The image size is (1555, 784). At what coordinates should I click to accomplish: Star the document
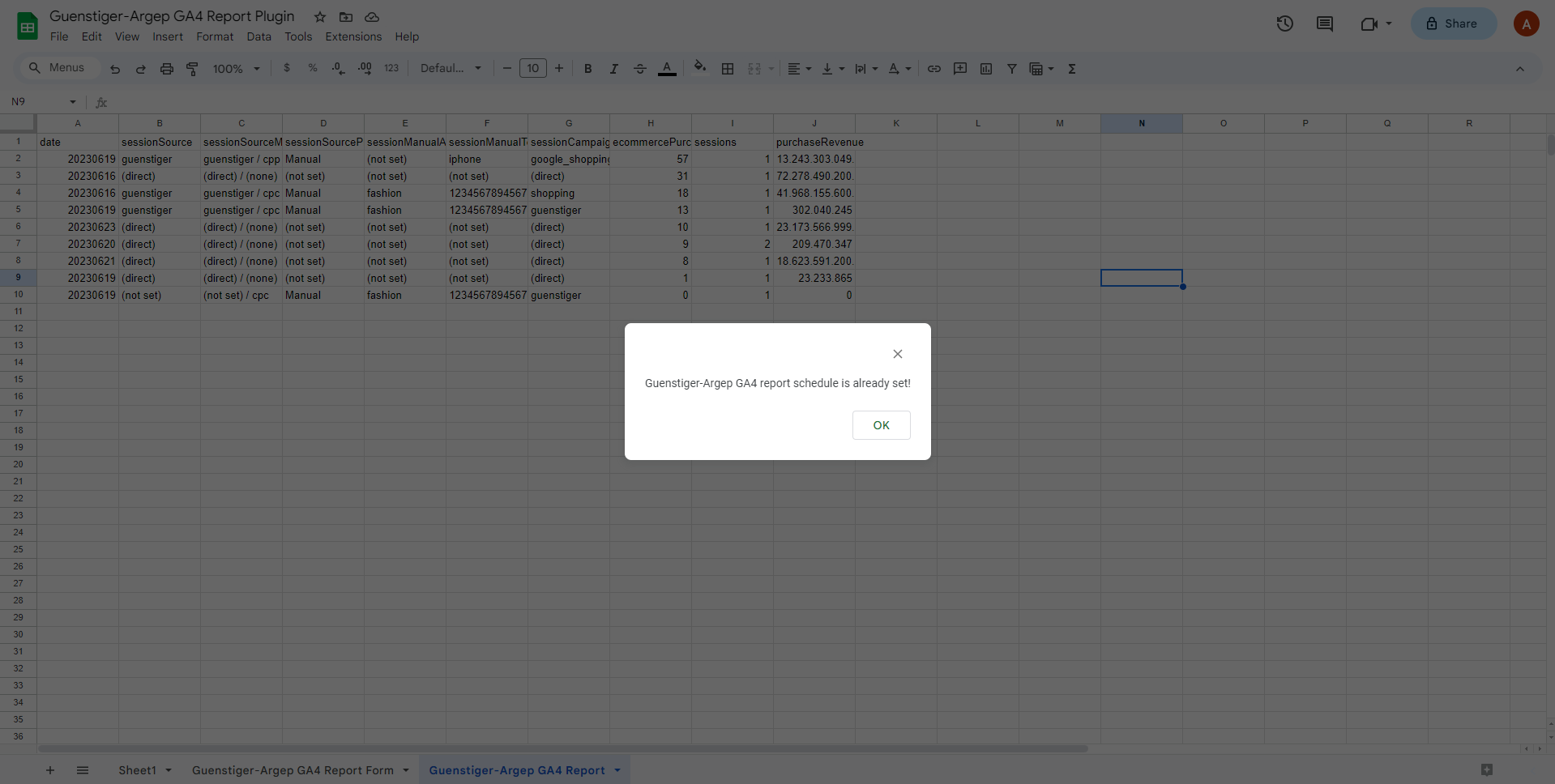point(320,17)
